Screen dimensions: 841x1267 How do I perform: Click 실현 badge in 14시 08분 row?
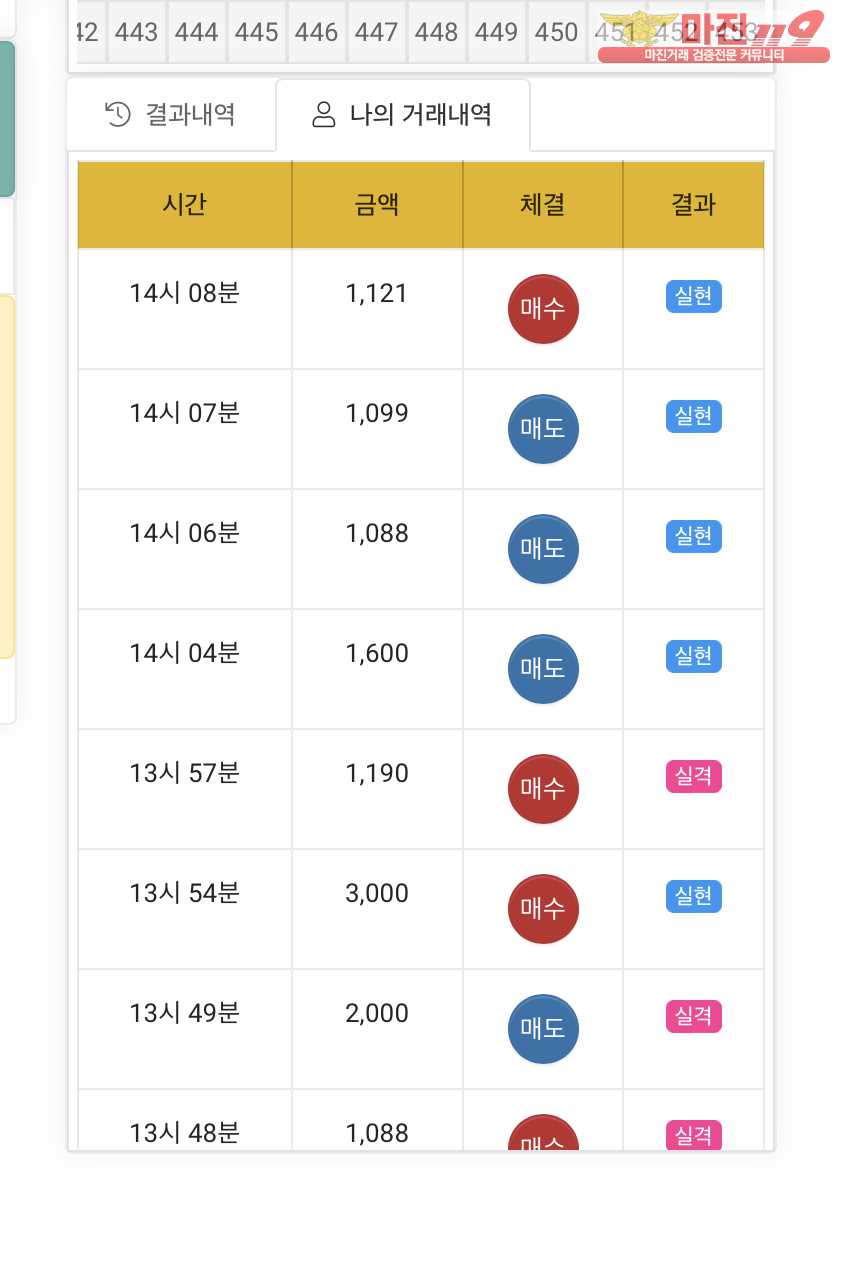693,296
